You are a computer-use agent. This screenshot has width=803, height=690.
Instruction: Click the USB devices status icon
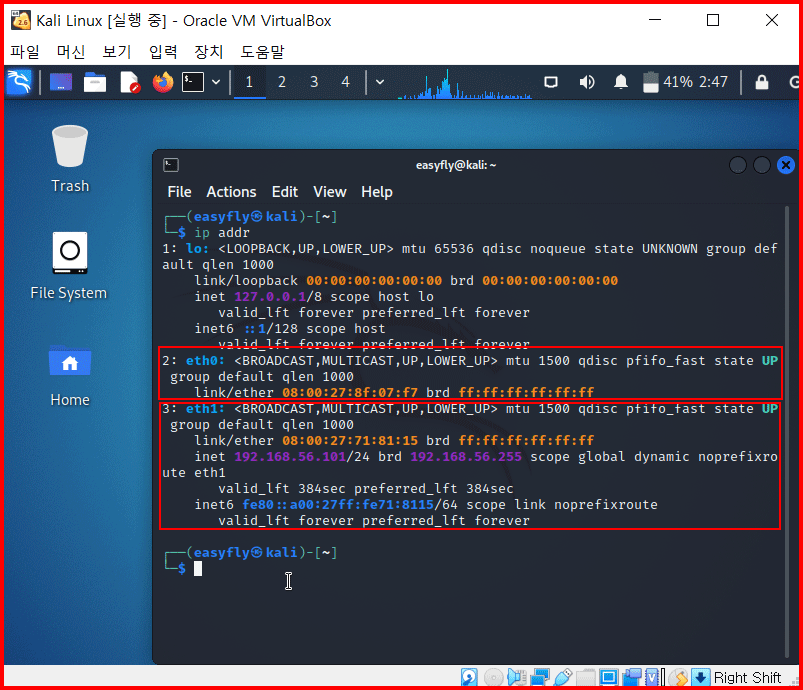(563, 677)
